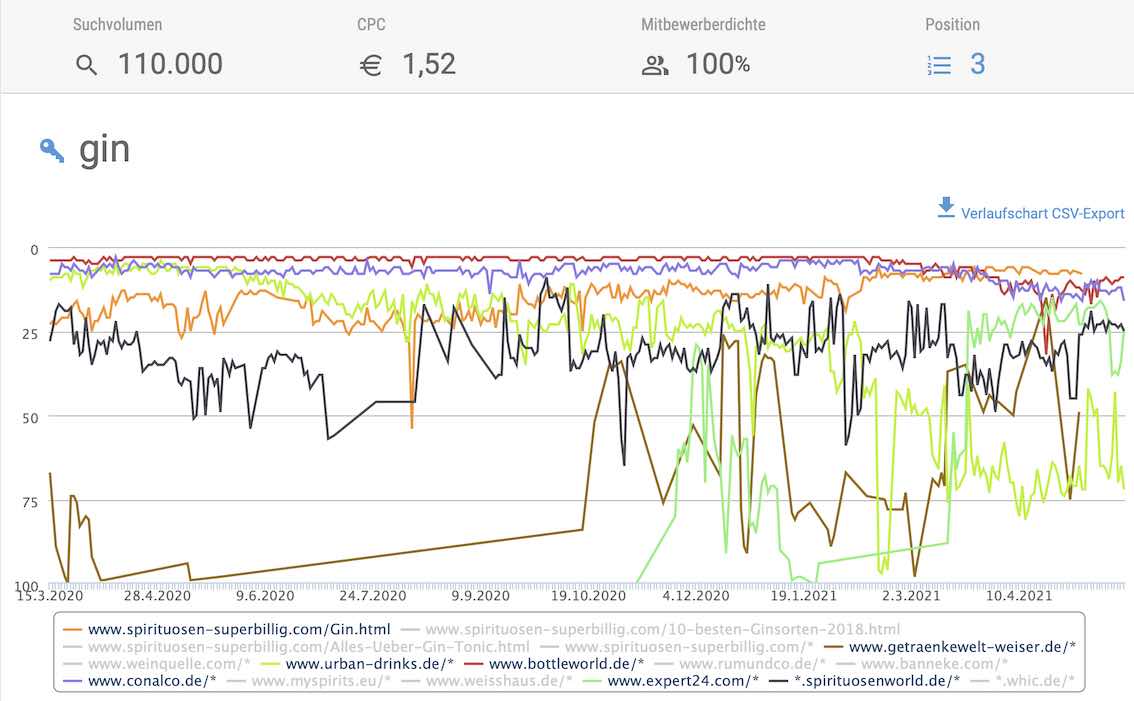
Task: Show the Alles-Ueber-Gin-Tonic.html series
Action: [297, 647]
